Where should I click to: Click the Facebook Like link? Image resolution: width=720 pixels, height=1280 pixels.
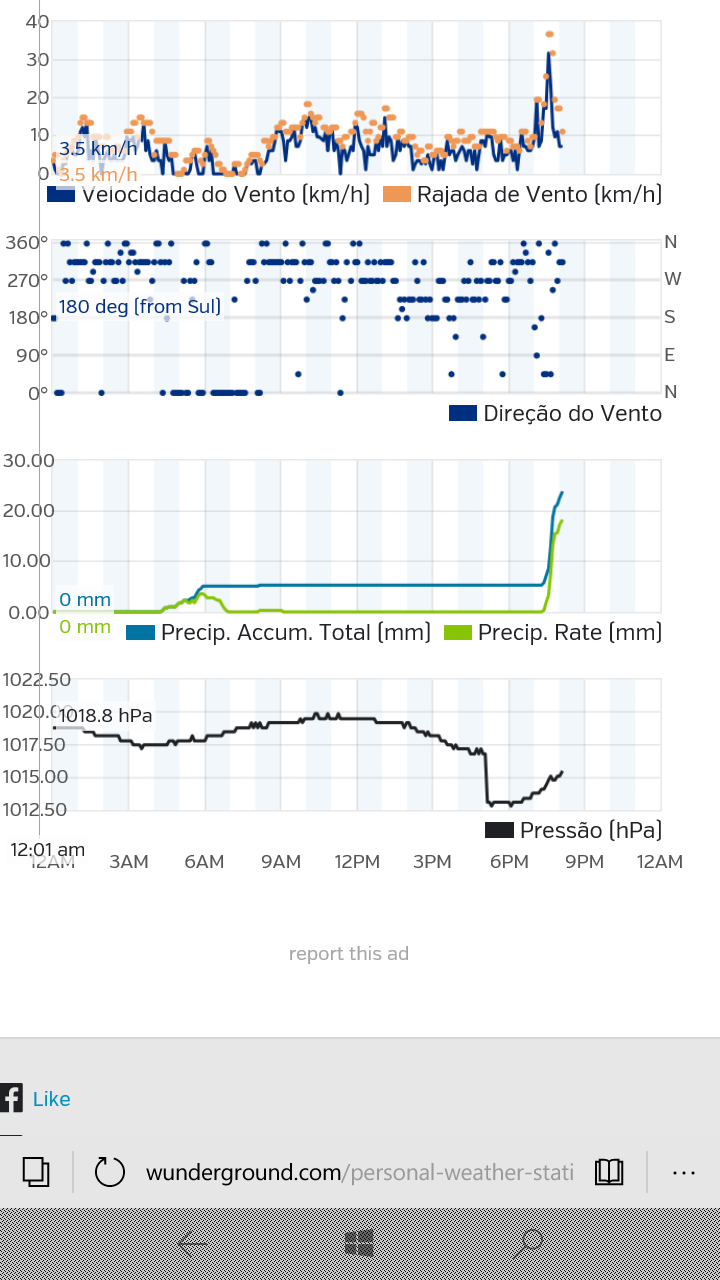coord(52,1099)
